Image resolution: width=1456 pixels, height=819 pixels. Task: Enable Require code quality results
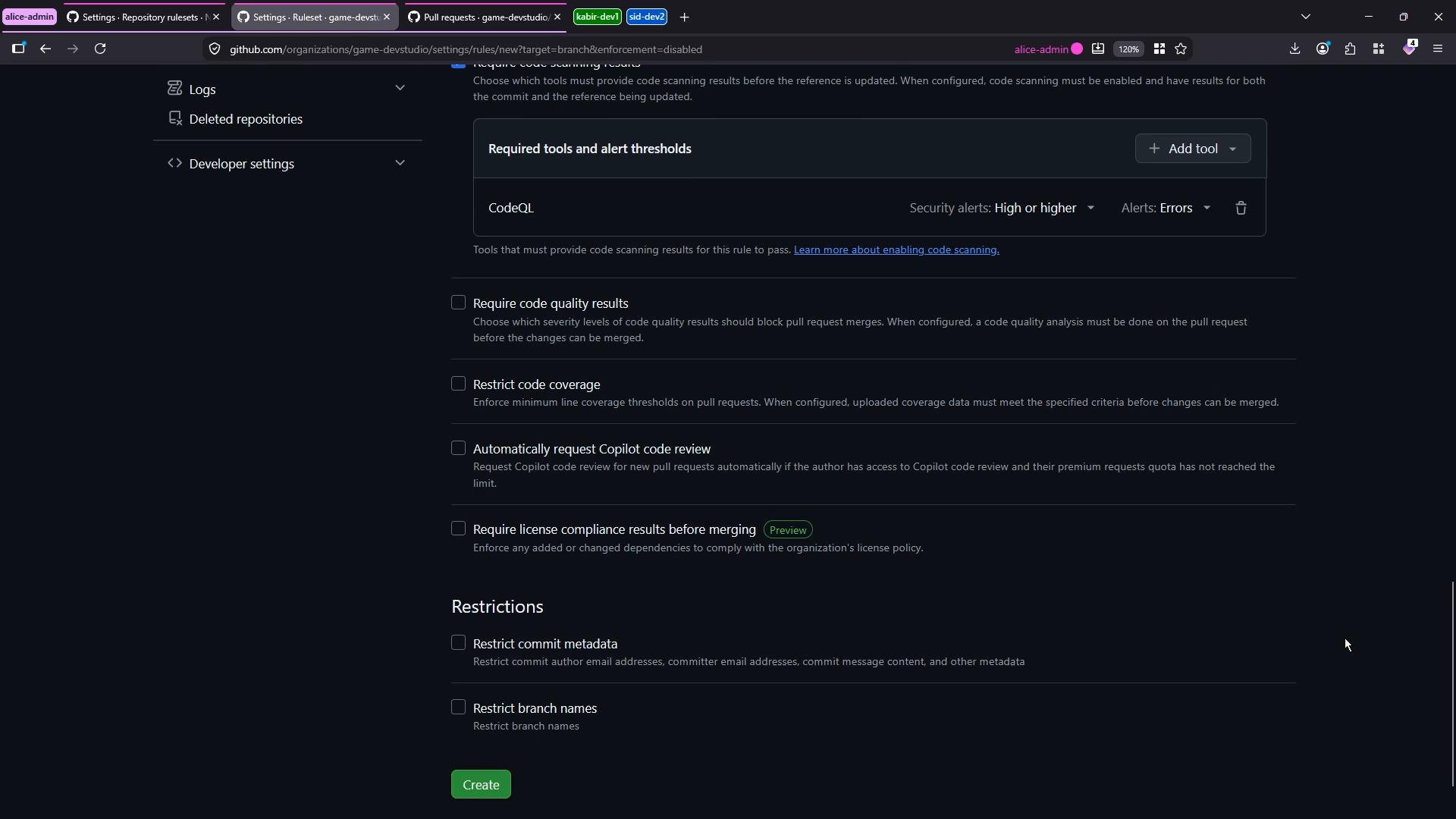pyautogui.click(x=458, y=303)
